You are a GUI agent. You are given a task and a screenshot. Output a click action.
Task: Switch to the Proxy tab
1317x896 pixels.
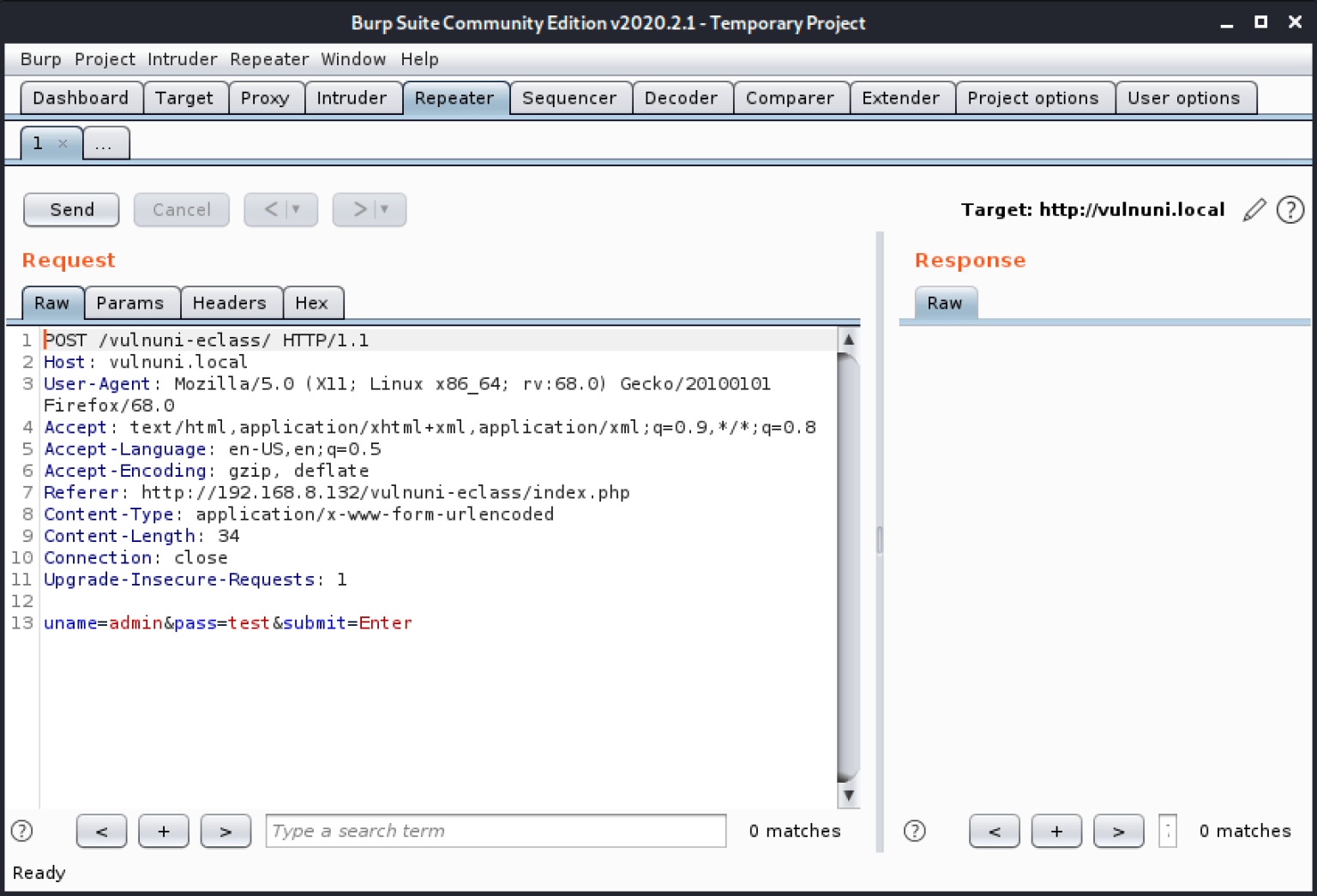[265, 98]
